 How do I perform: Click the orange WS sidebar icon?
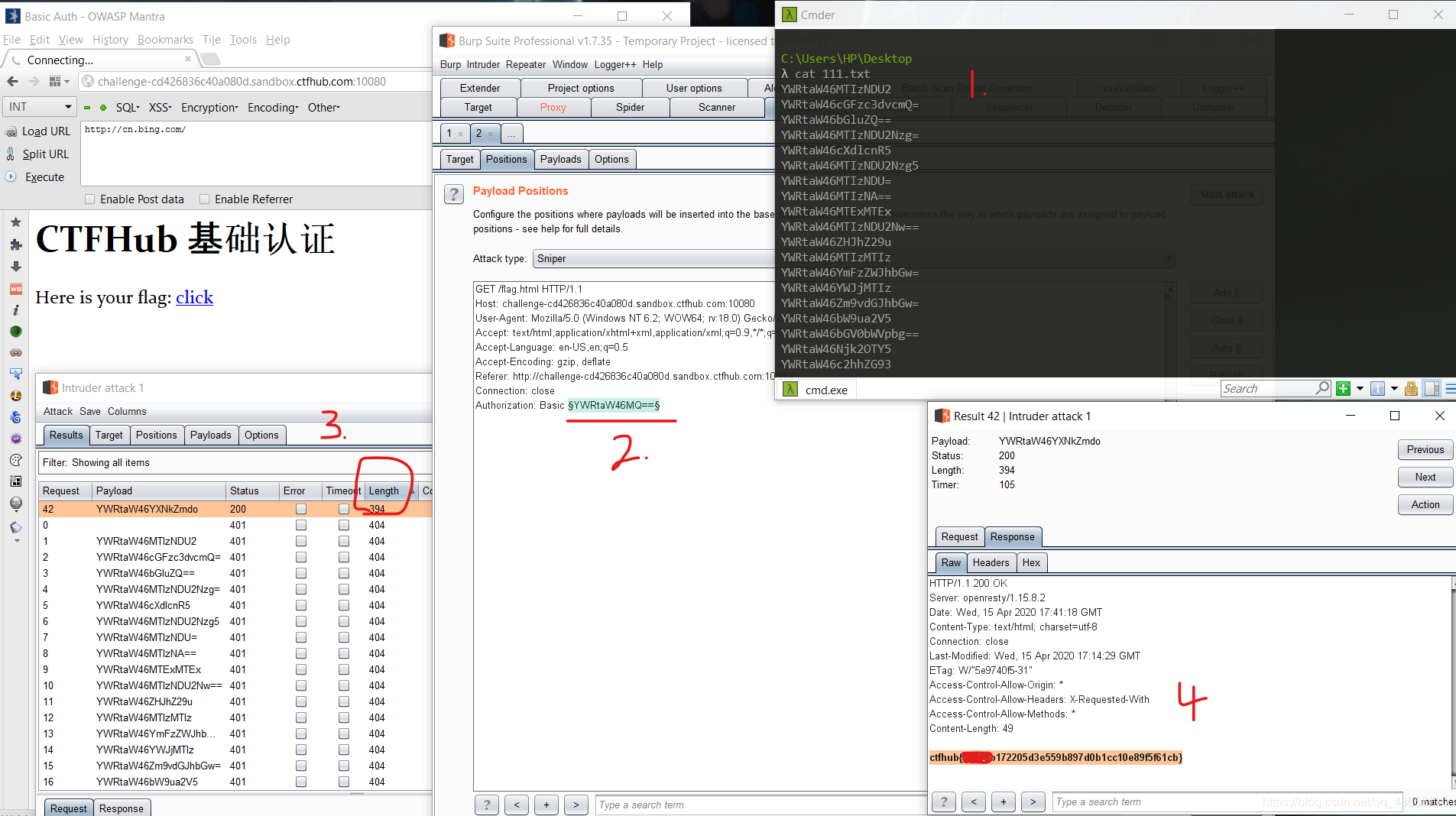click(x=15, y=289)
